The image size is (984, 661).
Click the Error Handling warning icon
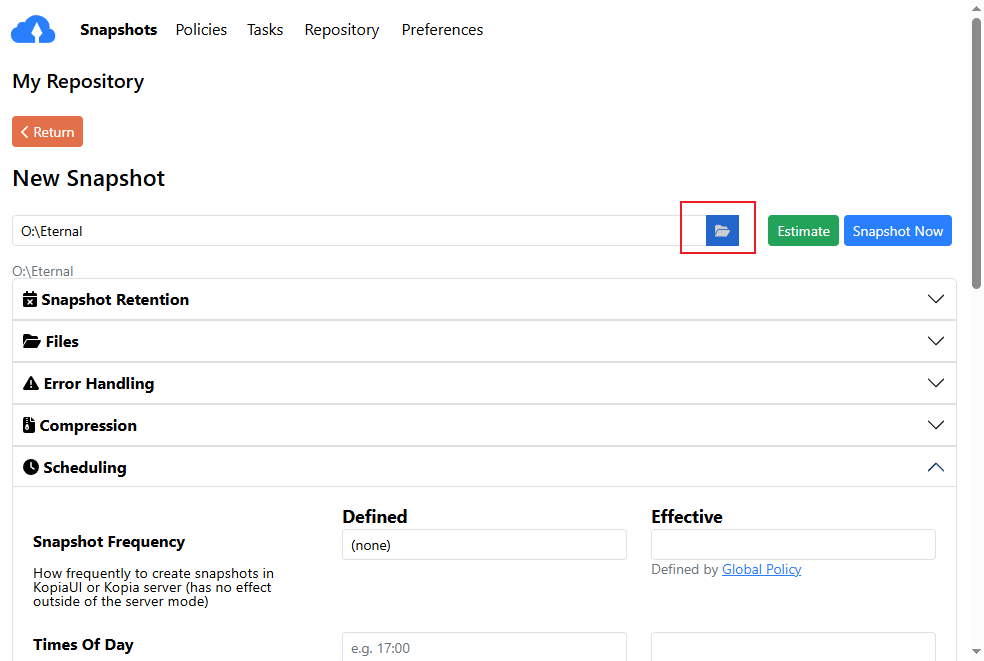point(31,384)
